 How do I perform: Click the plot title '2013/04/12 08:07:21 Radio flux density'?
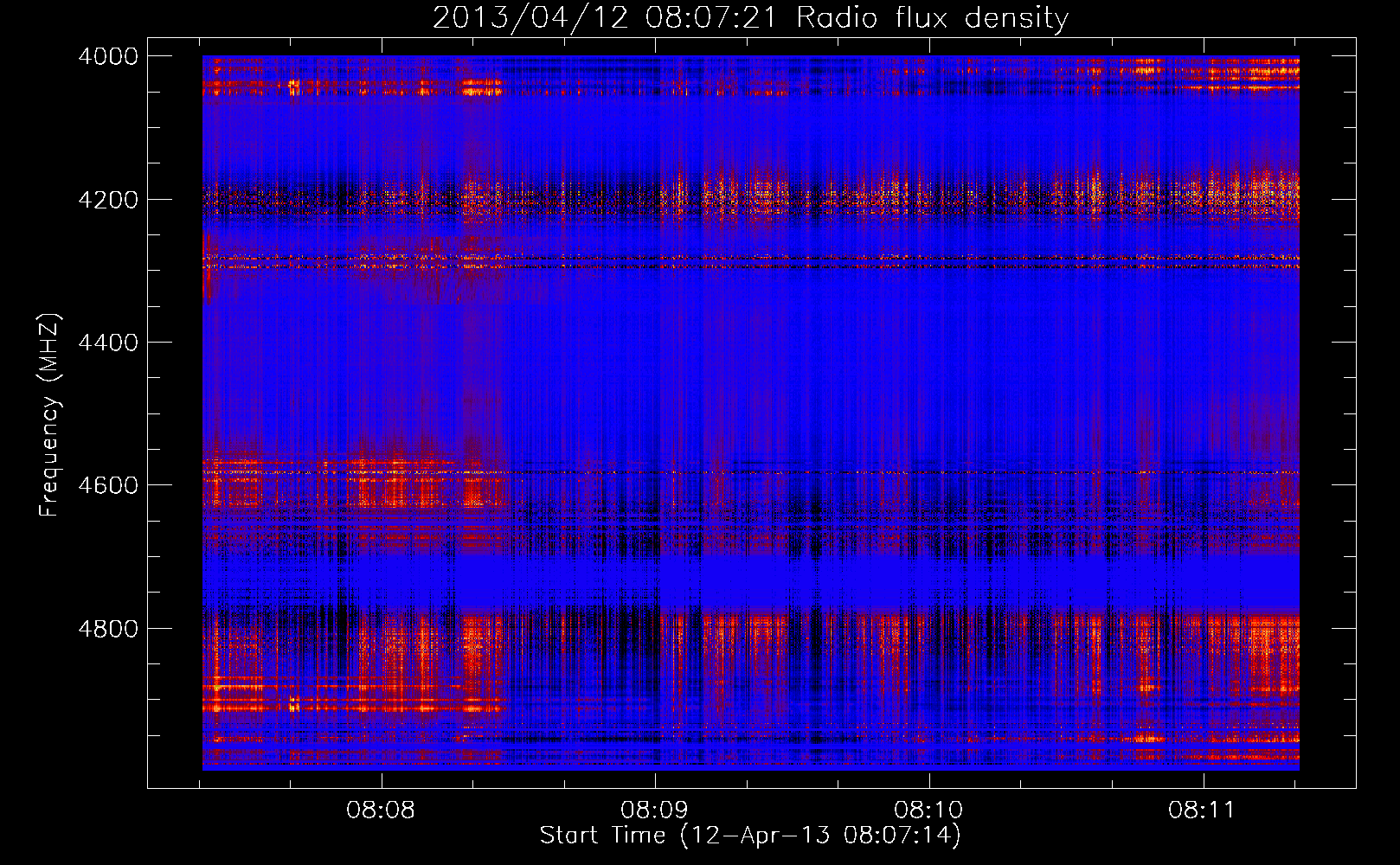point(750,18)
